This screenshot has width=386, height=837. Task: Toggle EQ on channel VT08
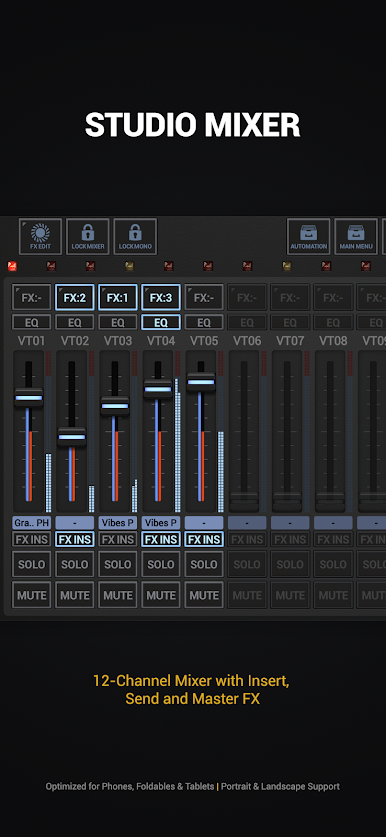tap(333, 322)
